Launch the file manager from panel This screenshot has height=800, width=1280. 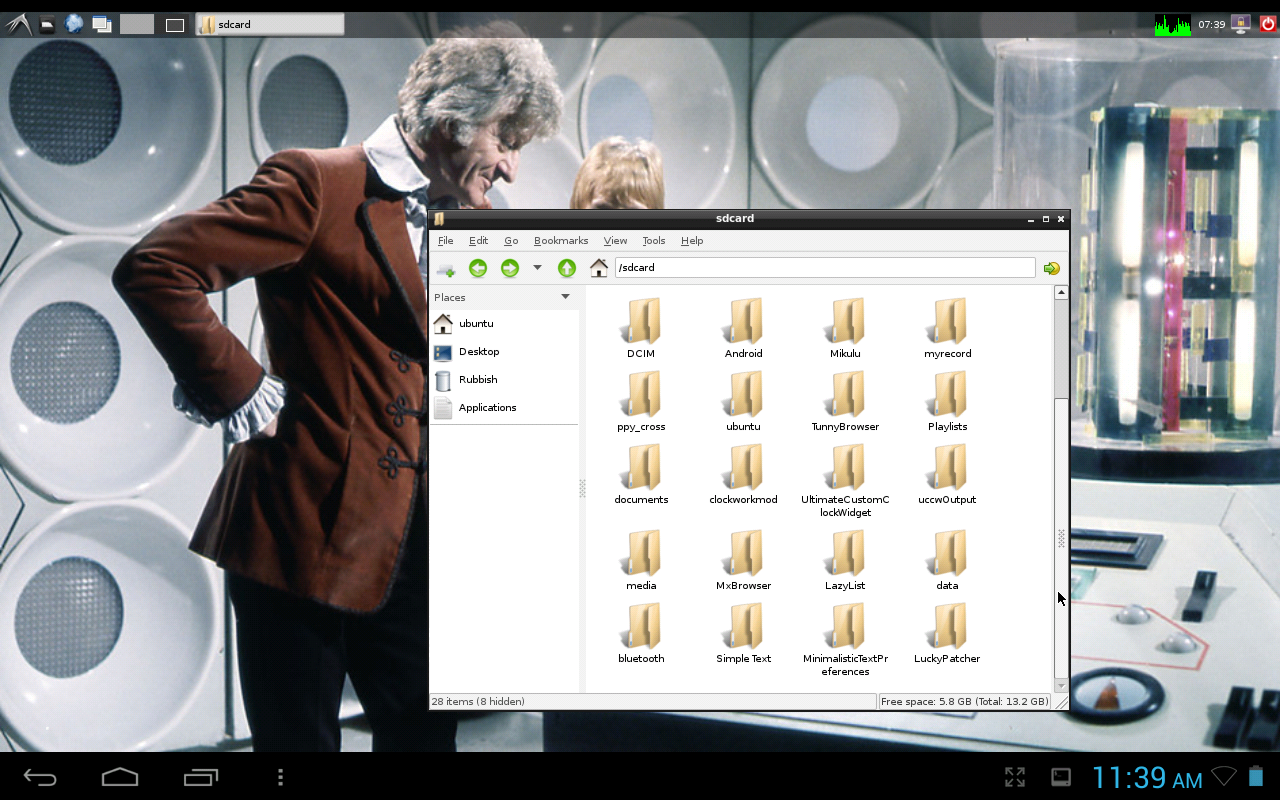coord(47,23)
